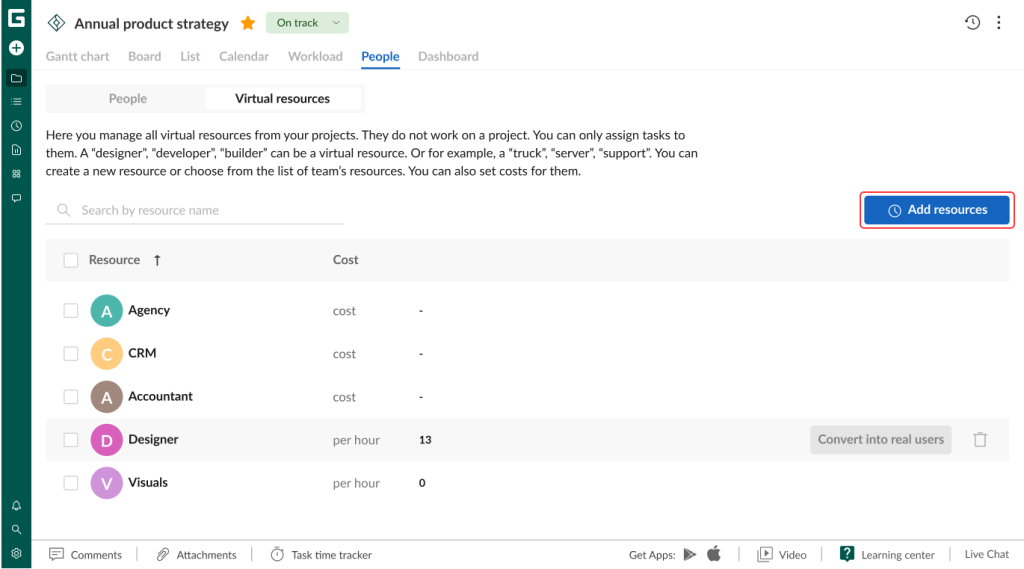Open Agency cost type dropdown

344,311
